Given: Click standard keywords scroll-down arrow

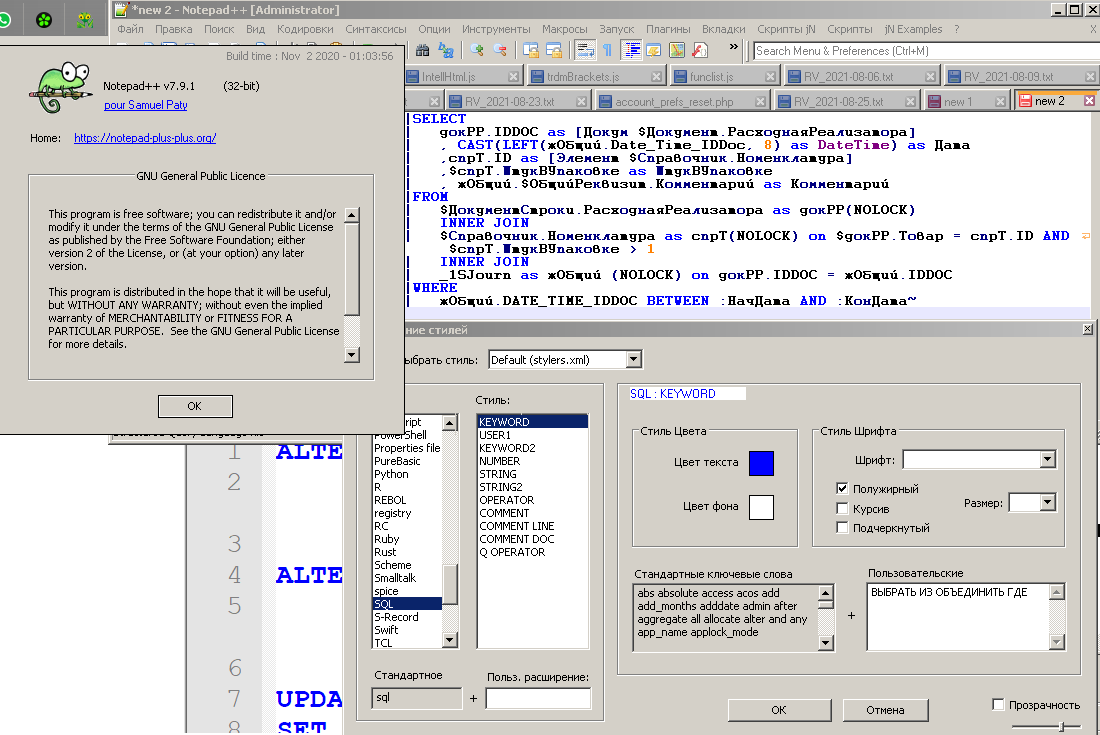Looking at the screenshot, I should point(826,642).
